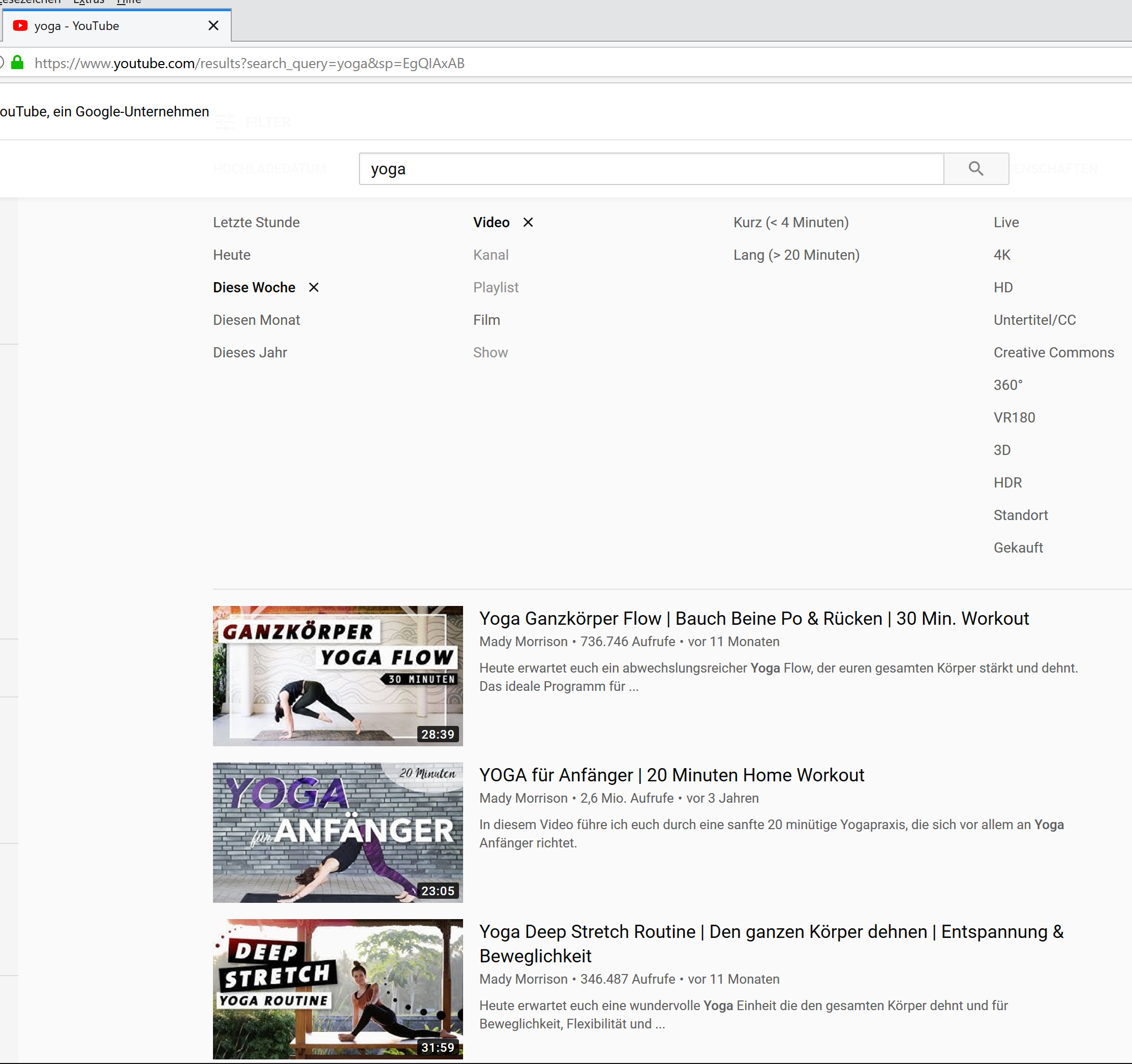Close the yoga YouTube browser tab
1132x1064 pixels.
tap(213, 25)
